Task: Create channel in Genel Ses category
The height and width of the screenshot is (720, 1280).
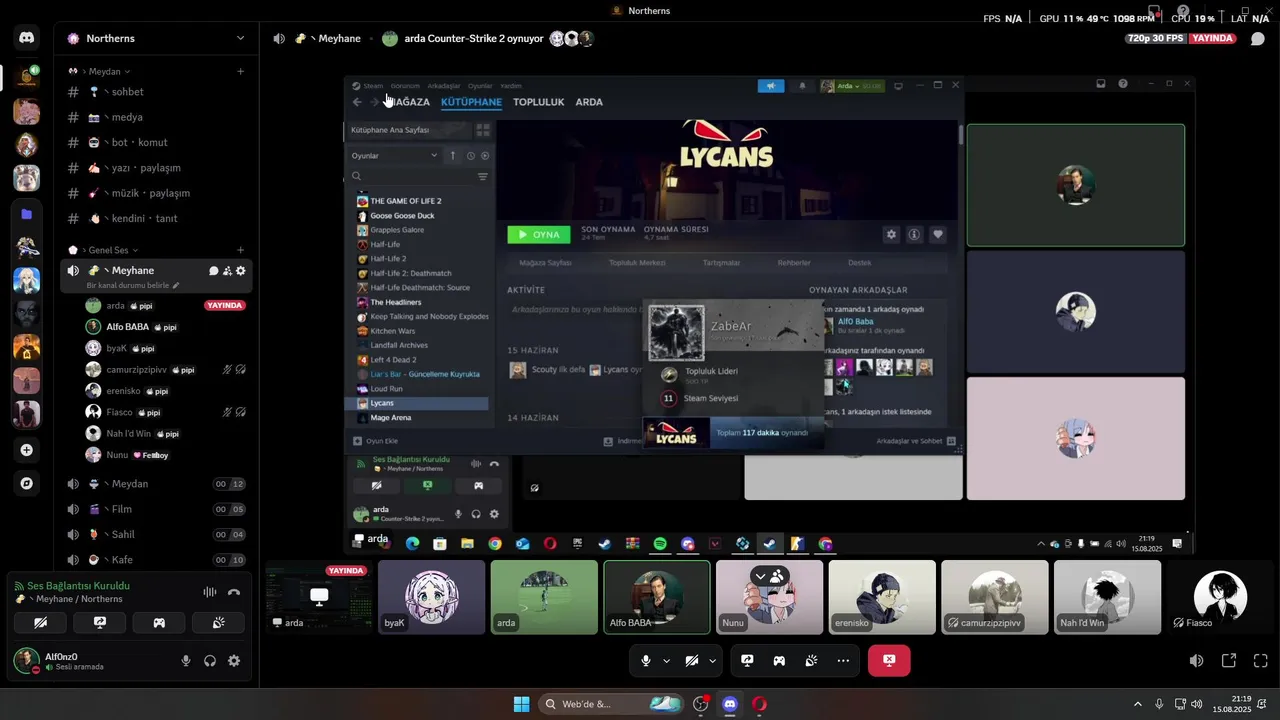Action: (240, 250)
